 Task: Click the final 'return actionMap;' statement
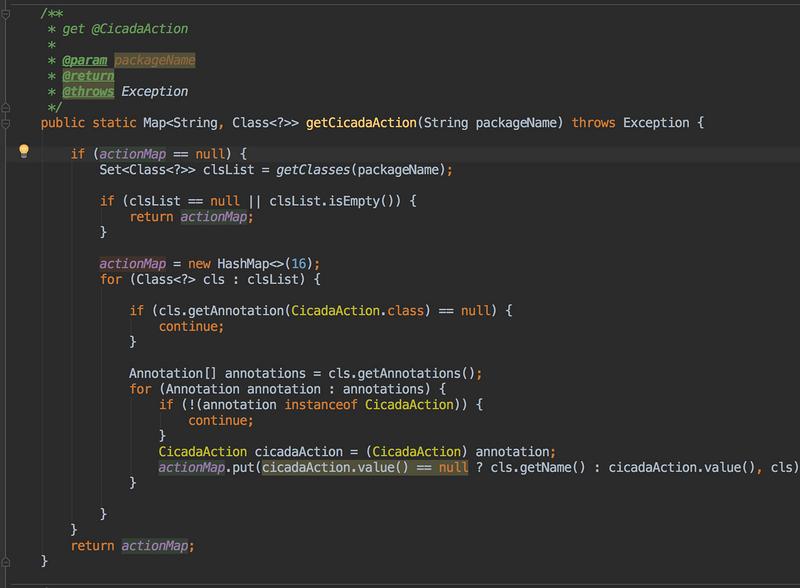[x=133, y=546]
